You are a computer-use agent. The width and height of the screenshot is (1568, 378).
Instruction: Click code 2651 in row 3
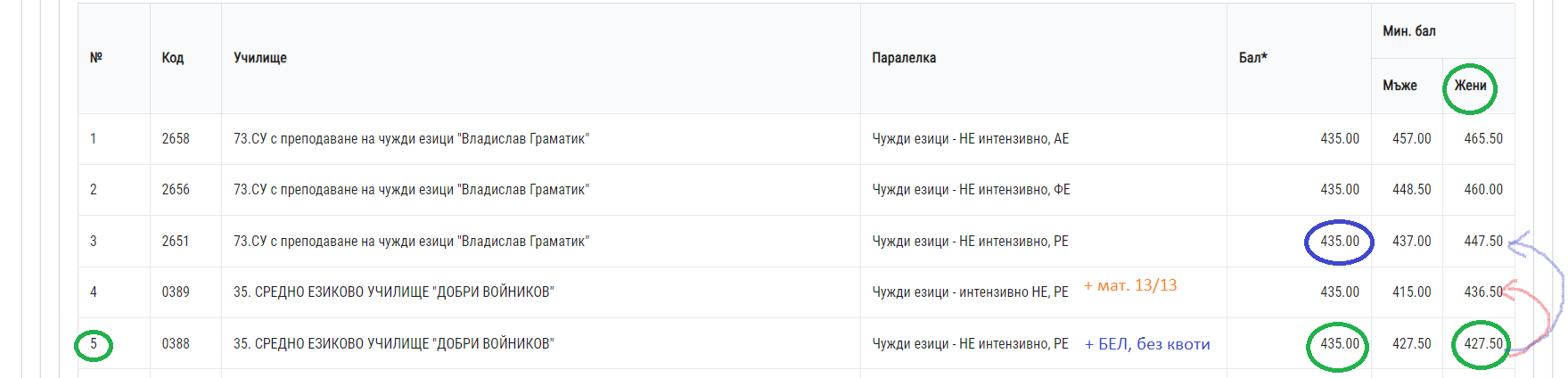(176, 242)
